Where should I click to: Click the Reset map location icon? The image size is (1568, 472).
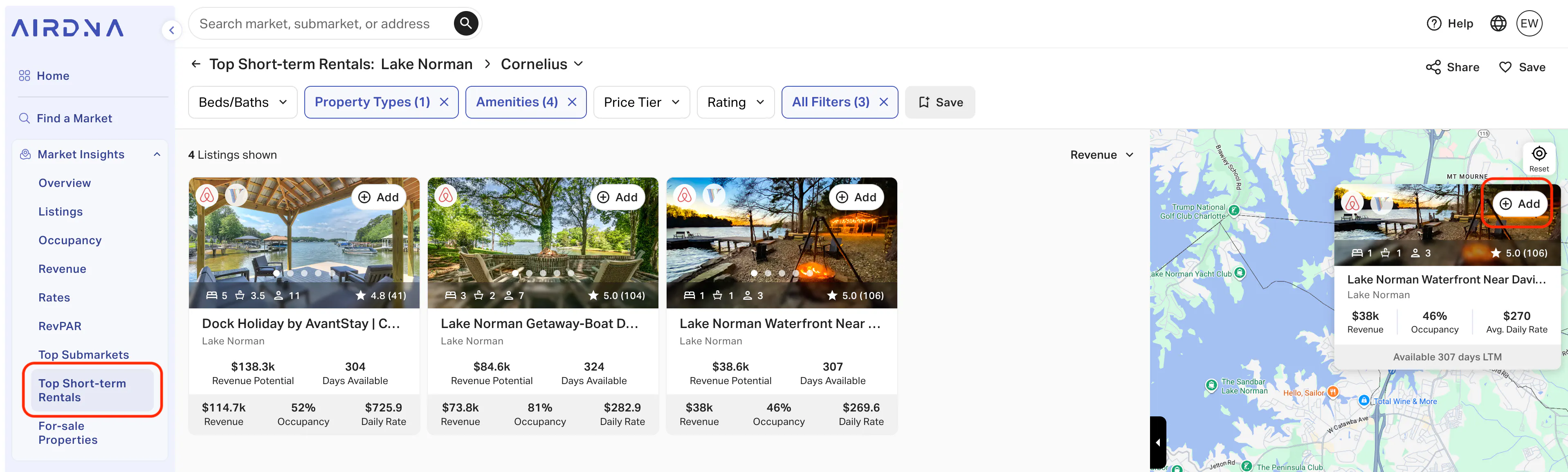coord(1539,158)
